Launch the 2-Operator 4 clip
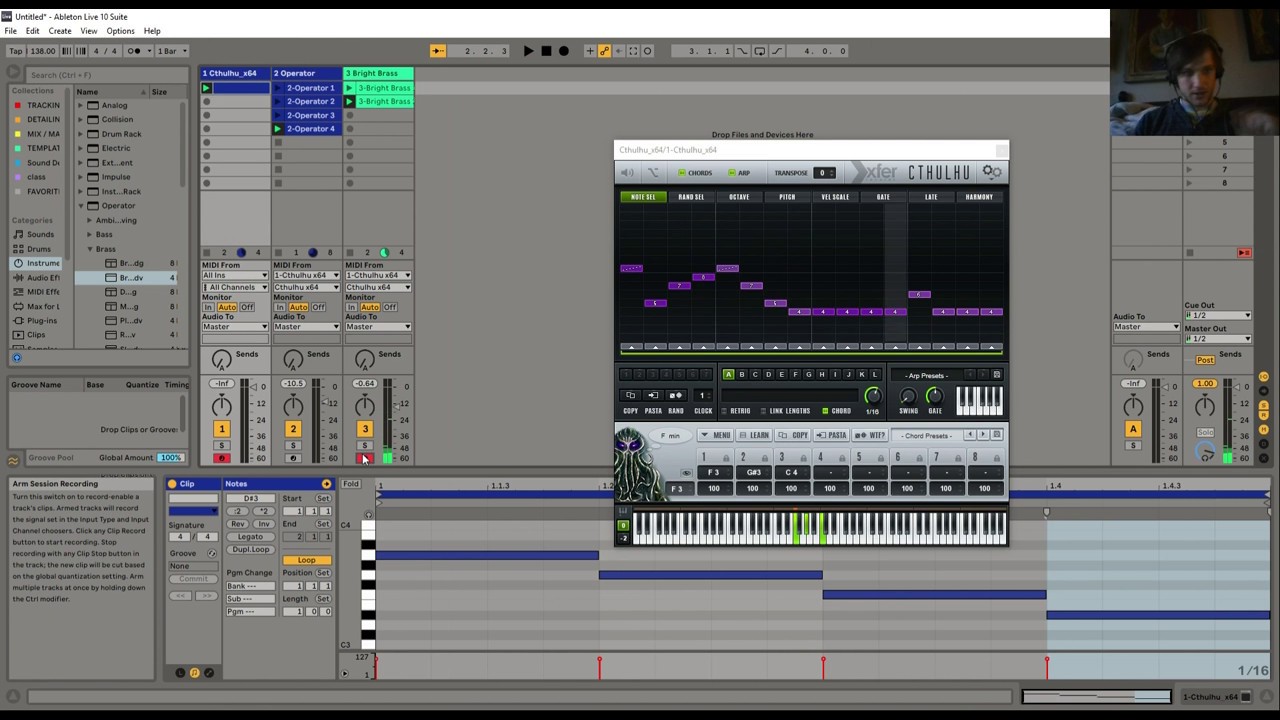 (x=277, y=129)
